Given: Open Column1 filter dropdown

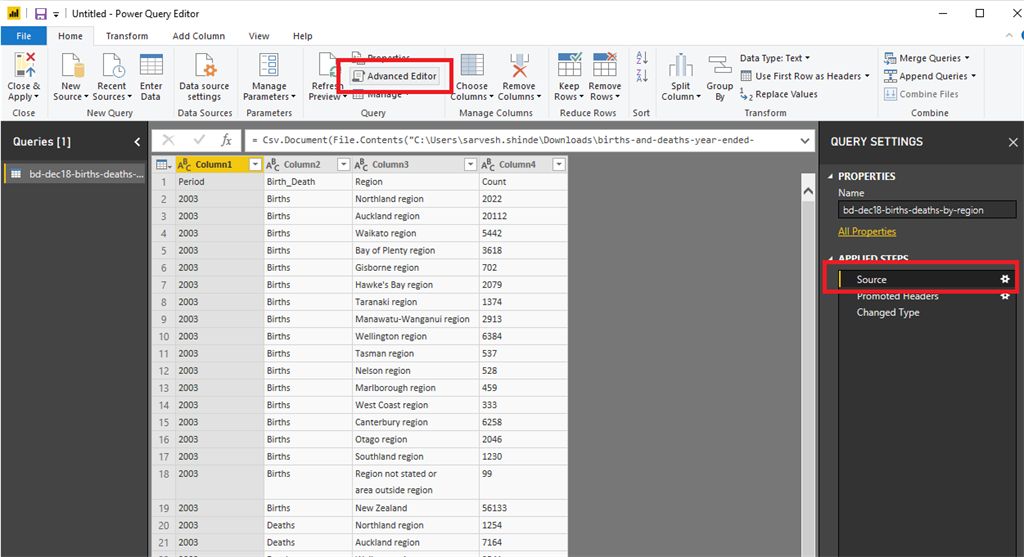Looking at the screenshot, I should pyautogui.click(x=255, y=165).
